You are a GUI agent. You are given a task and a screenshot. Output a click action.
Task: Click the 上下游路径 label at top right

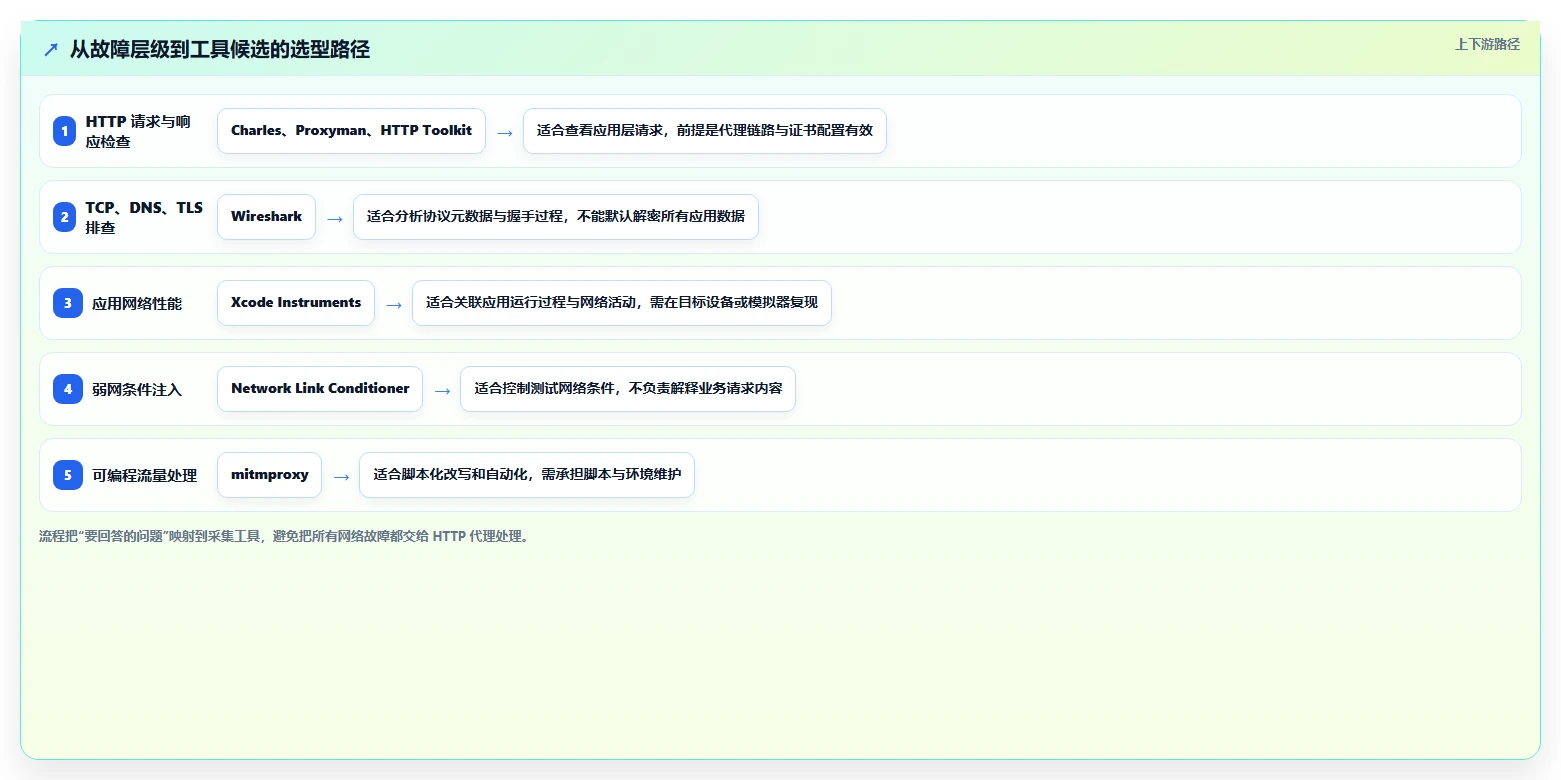(x=1487, y=44)
